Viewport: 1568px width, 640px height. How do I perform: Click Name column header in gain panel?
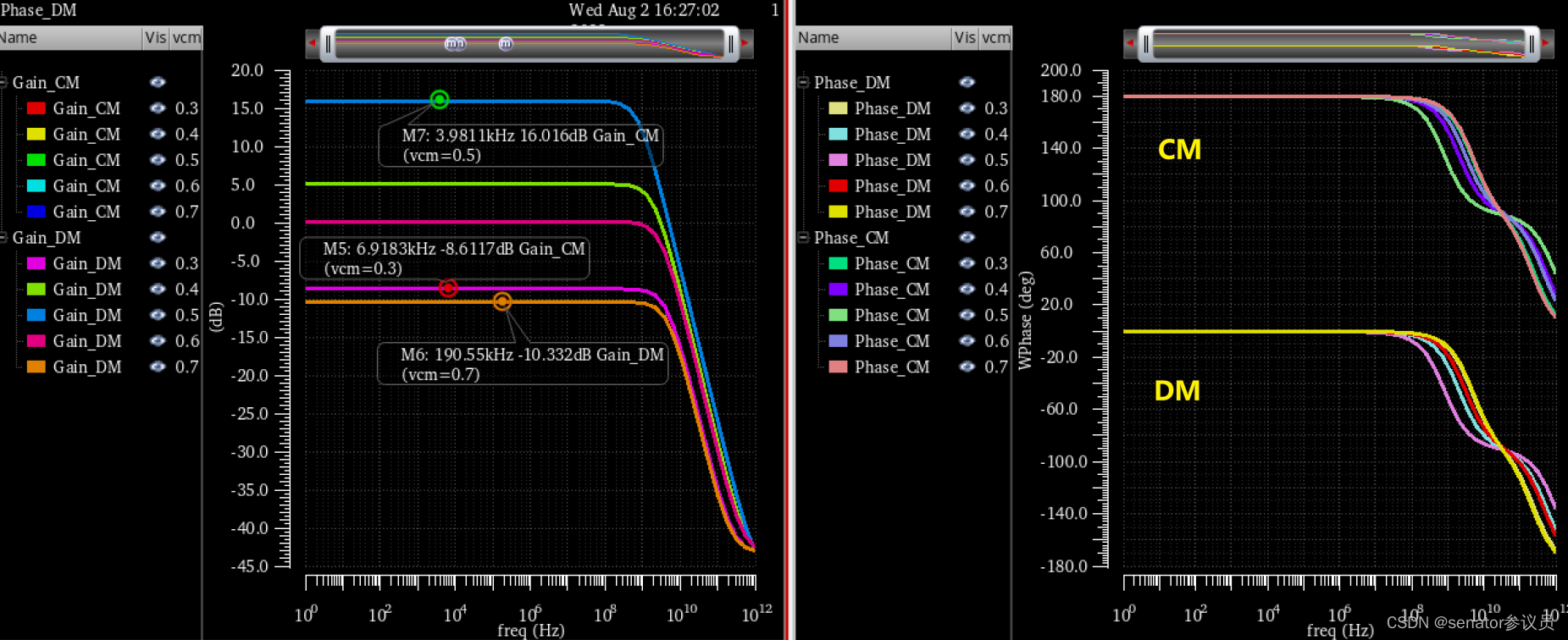point(70,38)
